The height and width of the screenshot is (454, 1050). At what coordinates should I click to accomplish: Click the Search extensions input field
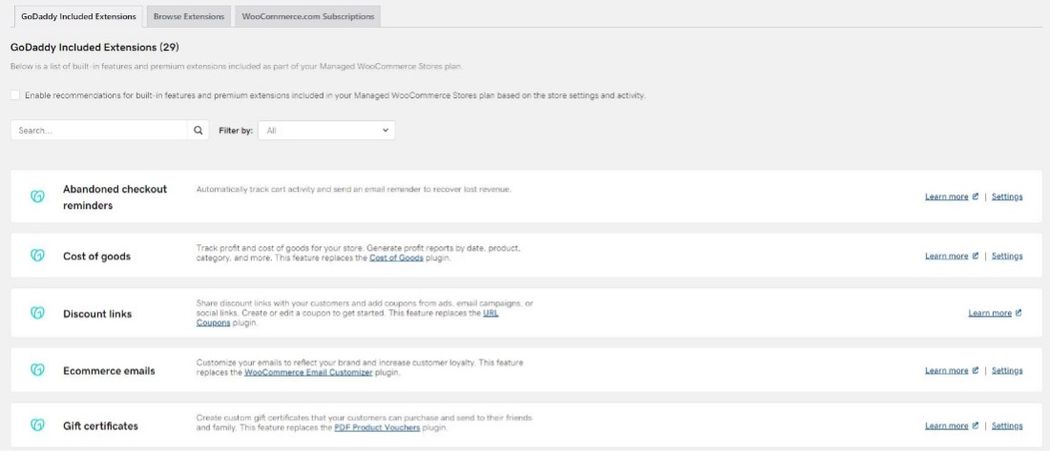tap(100, 130)
